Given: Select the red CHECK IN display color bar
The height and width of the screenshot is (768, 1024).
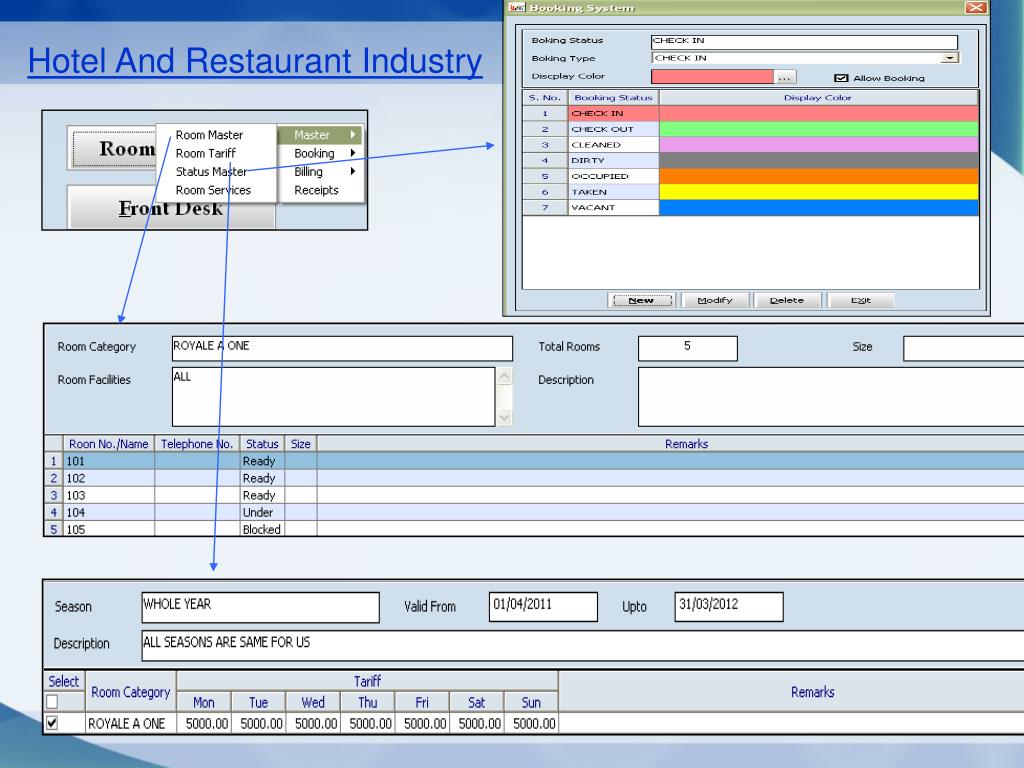Looking at the screenshot, I should click(819, 113).
